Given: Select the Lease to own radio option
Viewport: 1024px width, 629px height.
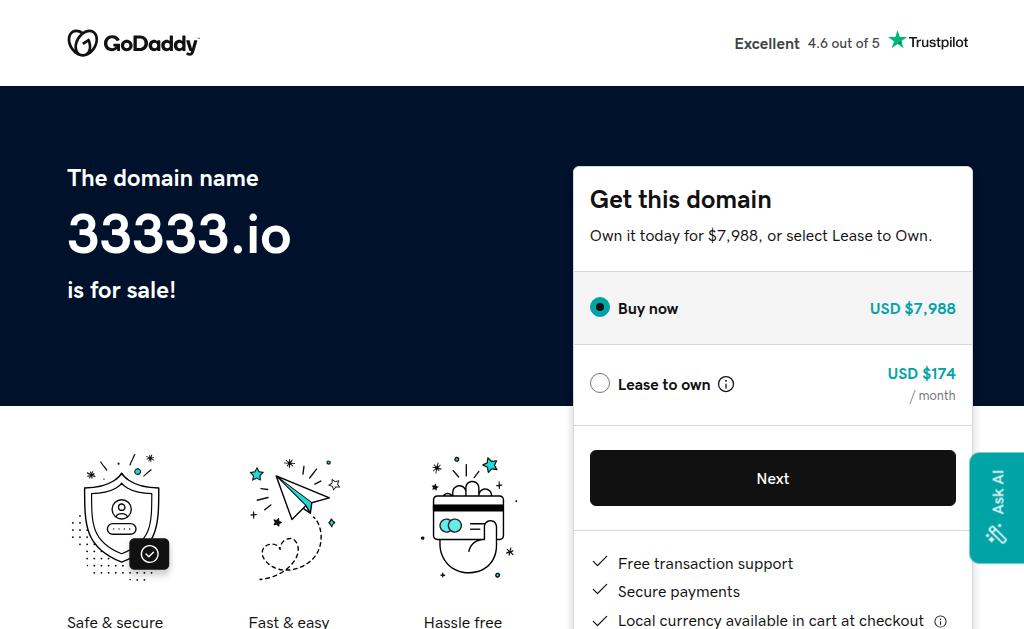Looking at the screenshot, I should [600, 383].
